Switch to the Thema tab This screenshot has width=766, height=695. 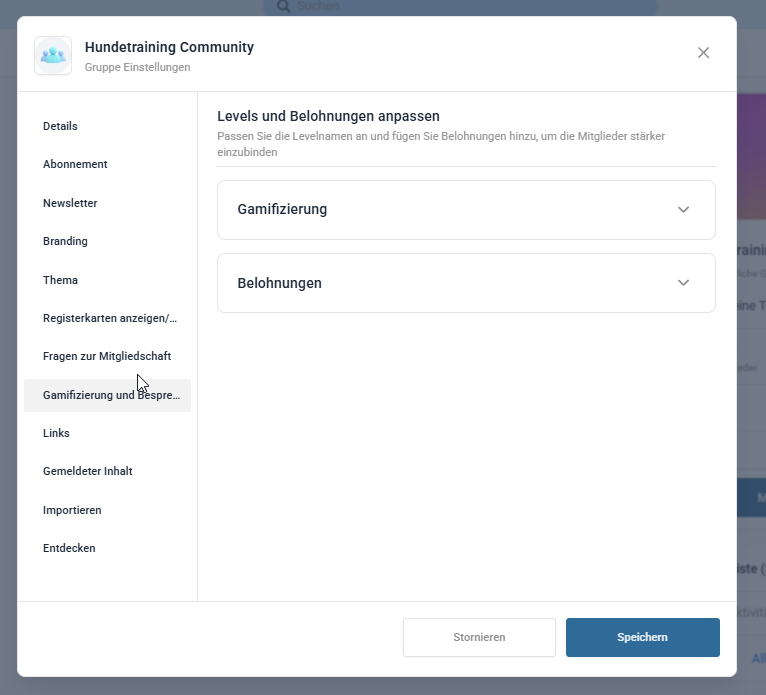(x=60, y=280)
